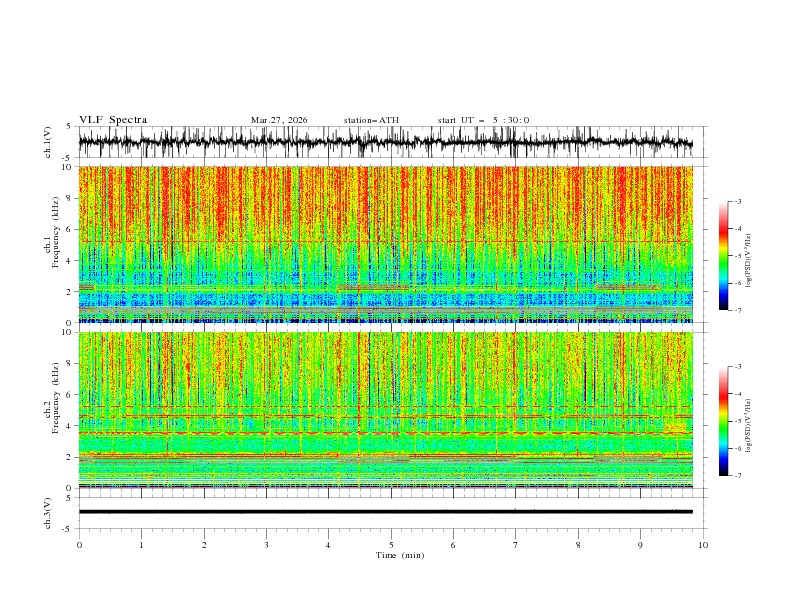Click the ch.1 color scale bar
Screen dimensions: 792x612
pyautogui.click(x=724, y=256)
